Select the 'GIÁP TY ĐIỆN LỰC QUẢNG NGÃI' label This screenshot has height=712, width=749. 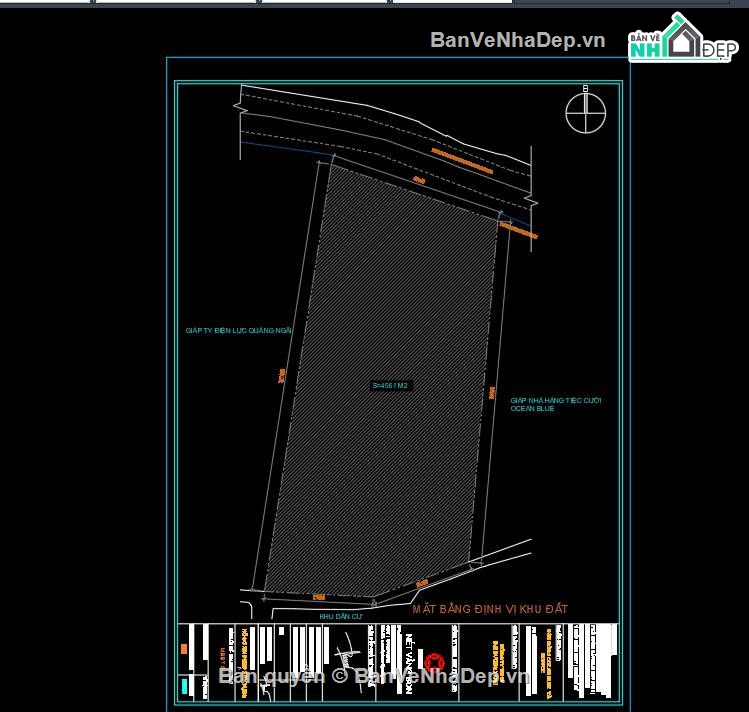coord(238,329)
